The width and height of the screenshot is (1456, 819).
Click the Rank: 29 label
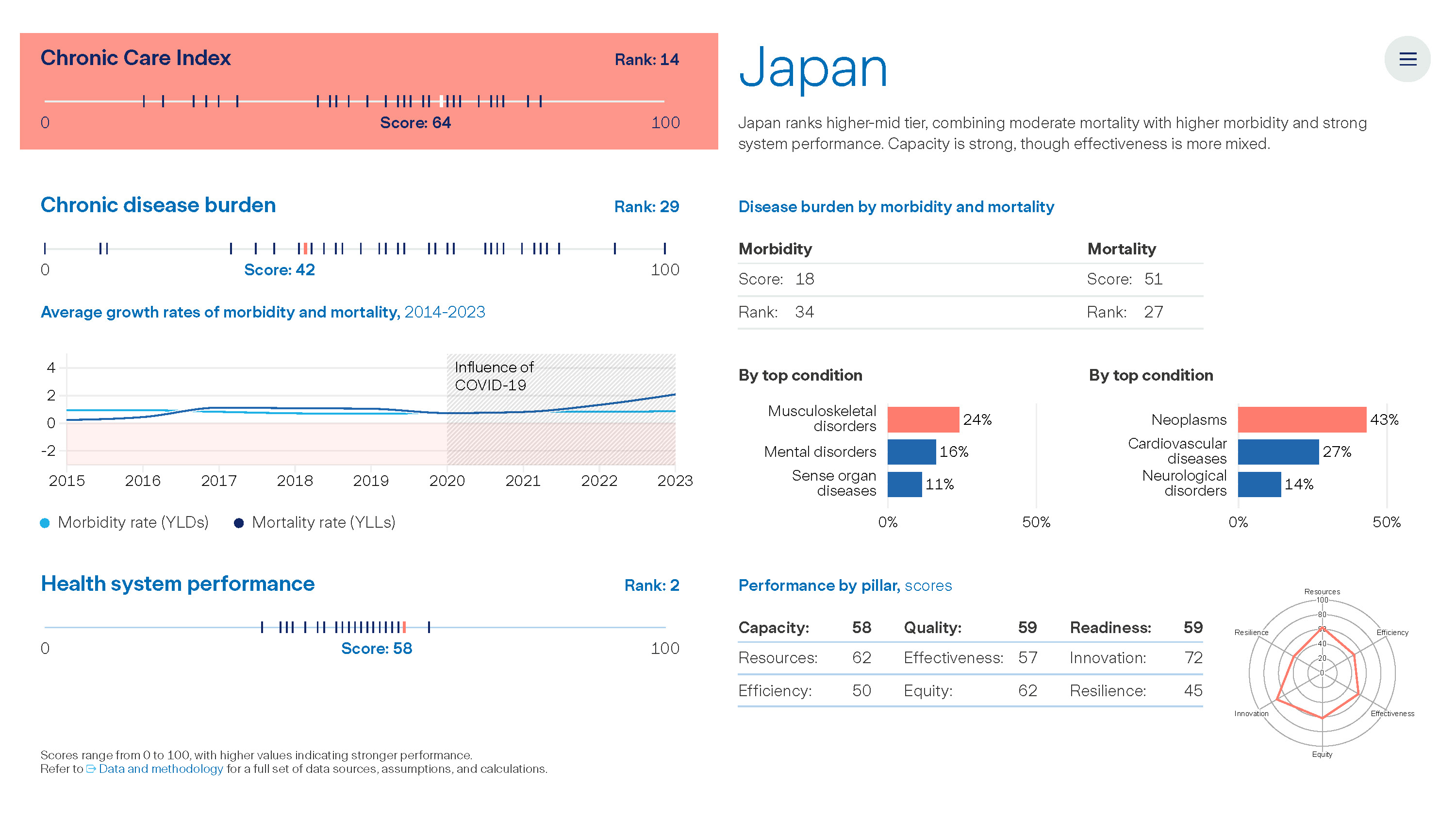click(x=646, y=207)
